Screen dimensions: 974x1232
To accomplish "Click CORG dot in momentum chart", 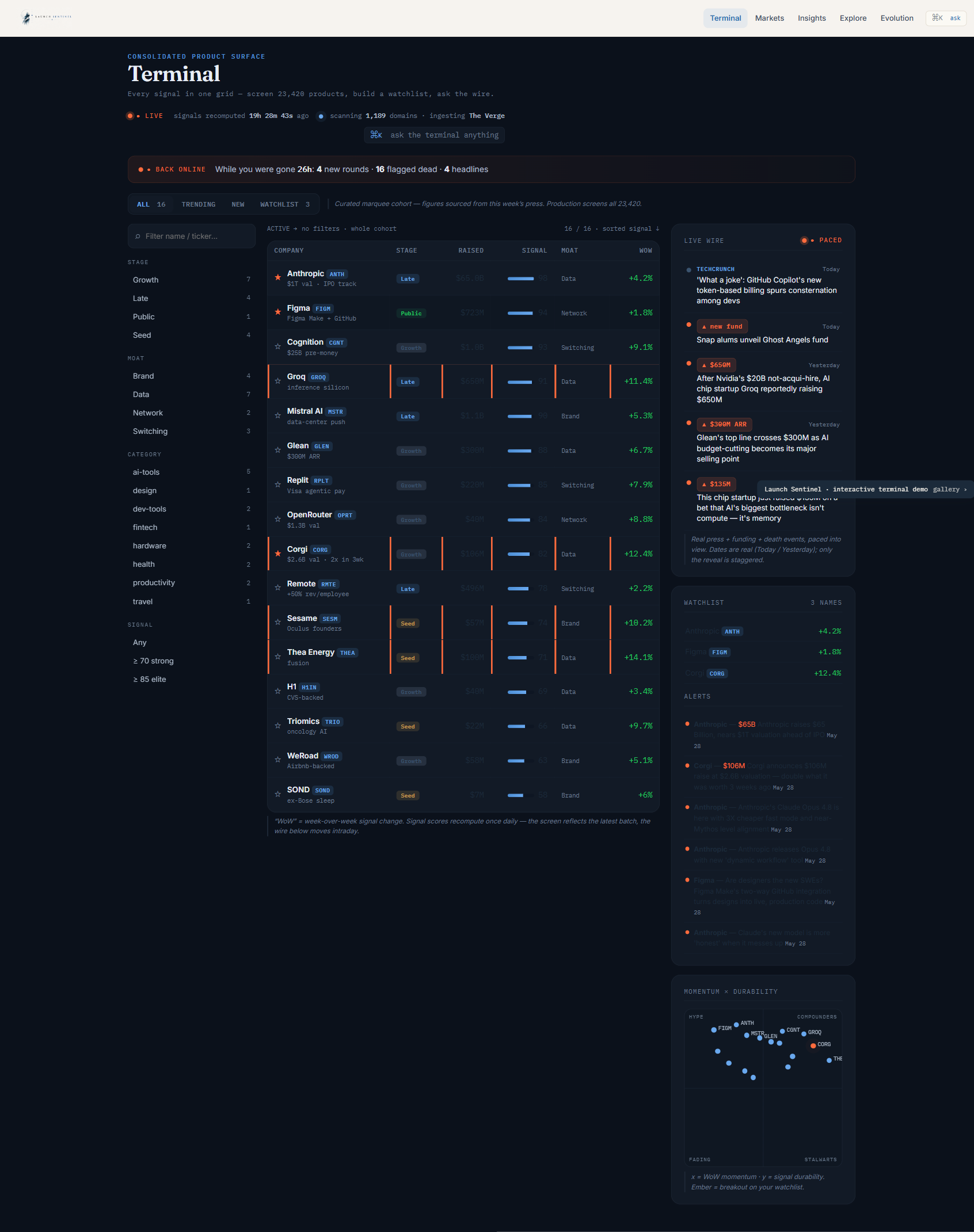I will (813, 1046).
